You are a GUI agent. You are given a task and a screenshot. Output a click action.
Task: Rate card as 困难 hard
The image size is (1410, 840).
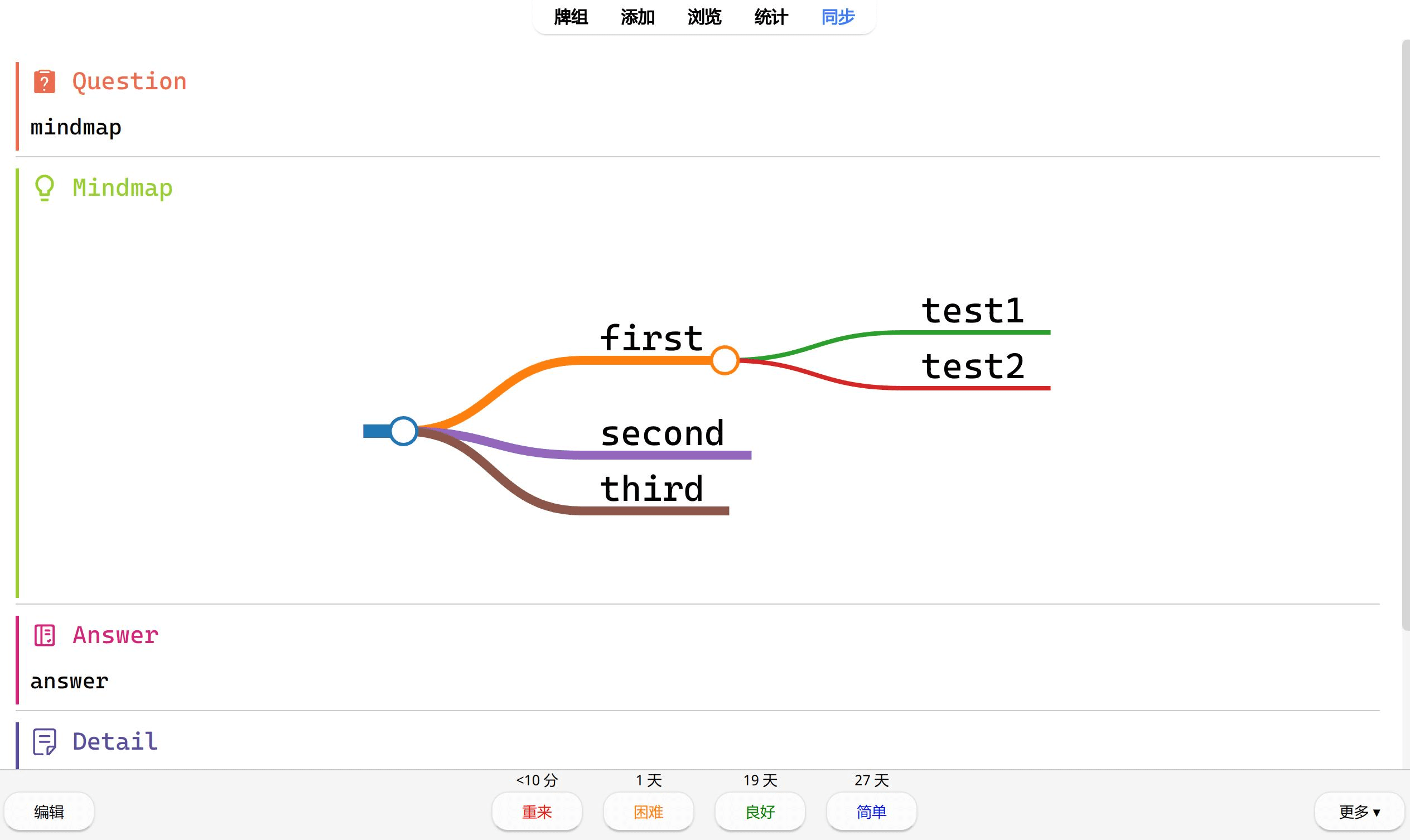point(648,812)
